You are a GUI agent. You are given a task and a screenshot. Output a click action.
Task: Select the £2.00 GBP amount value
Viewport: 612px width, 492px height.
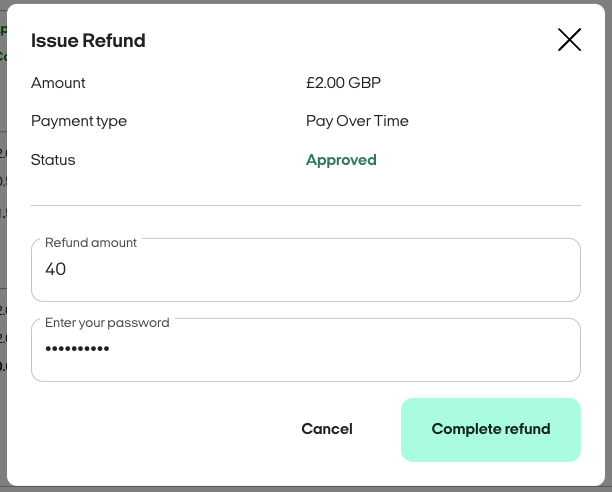coord(343,83)
